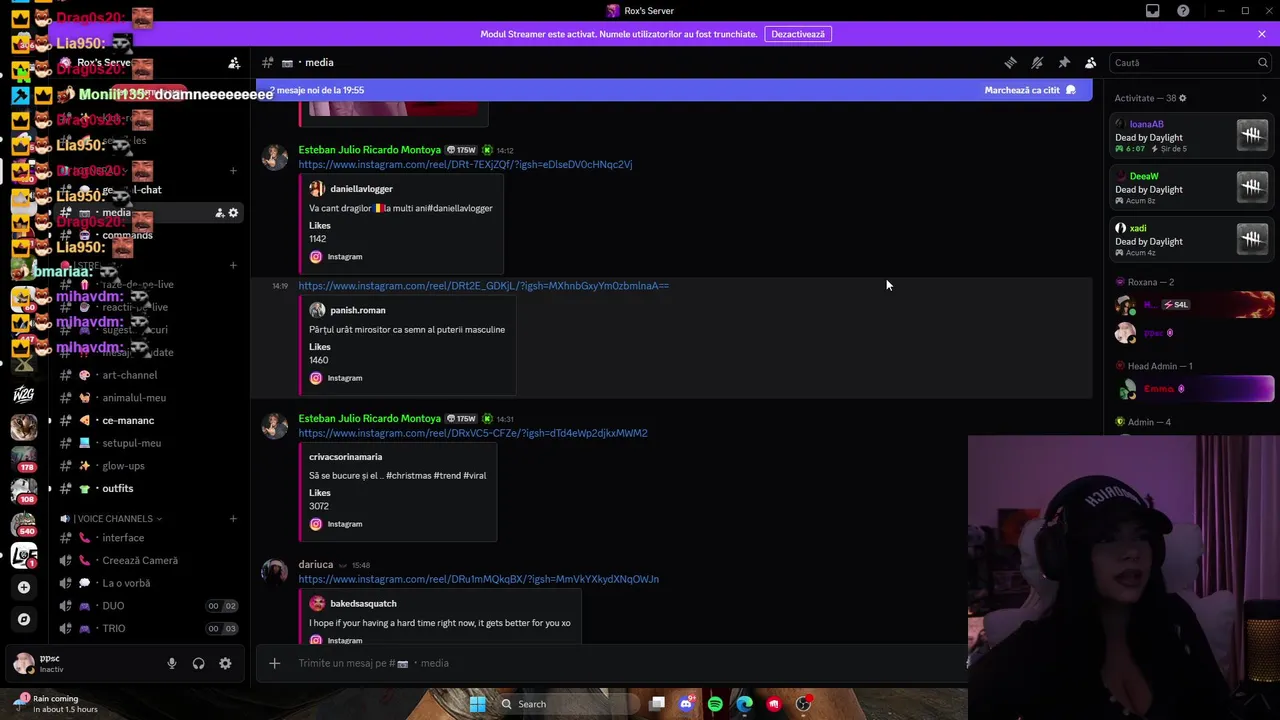The image size is (1280, 720).
Task: Join the TRIO voice channel
Action: pyautogui.click(x=148, y=629)
